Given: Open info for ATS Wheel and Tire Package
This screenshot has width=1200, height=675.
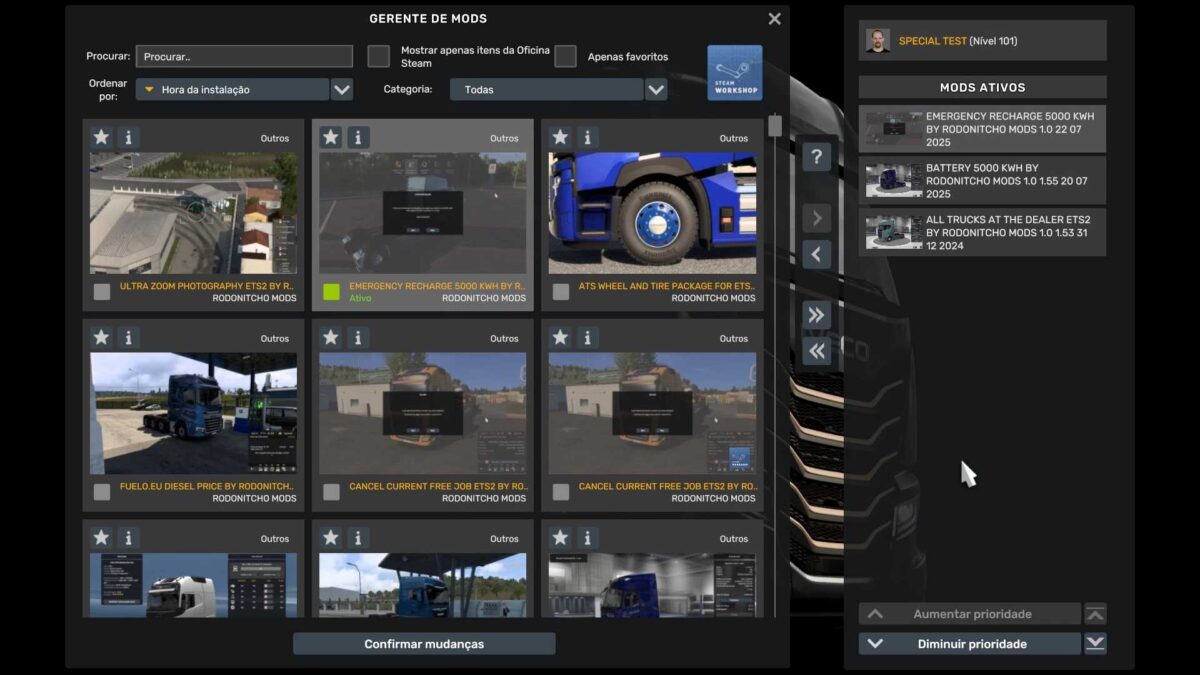Looking at the screenshot, I should (x=587, y=138).
